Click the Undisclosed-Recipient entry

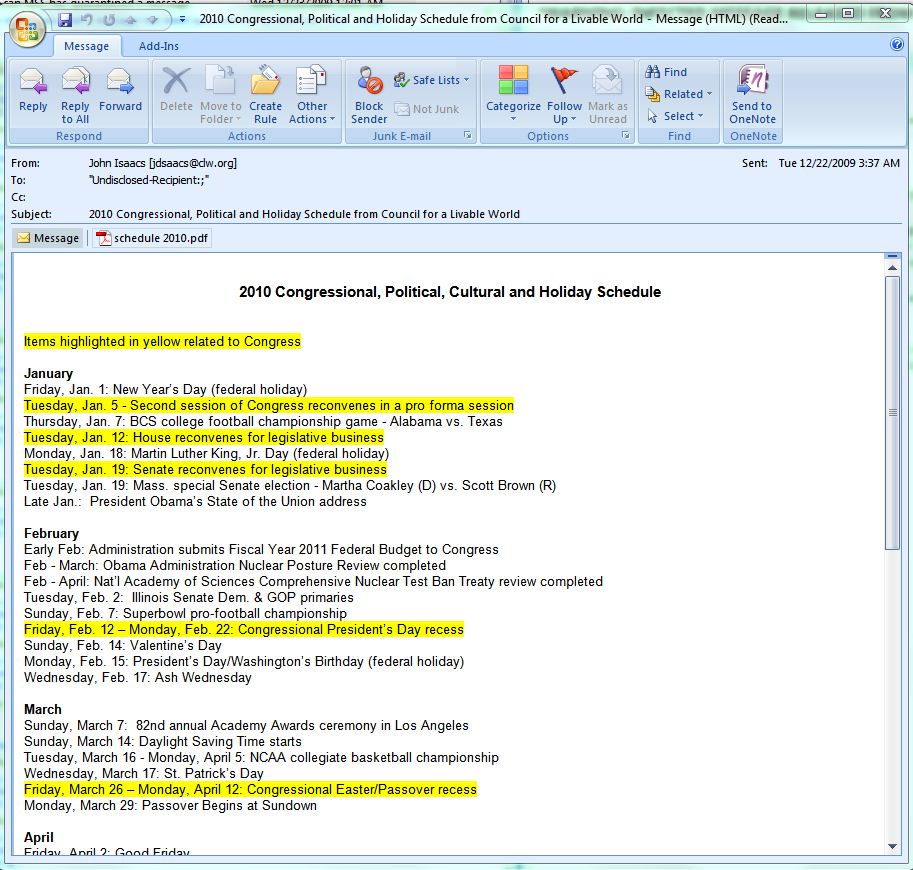pos(148,180)
